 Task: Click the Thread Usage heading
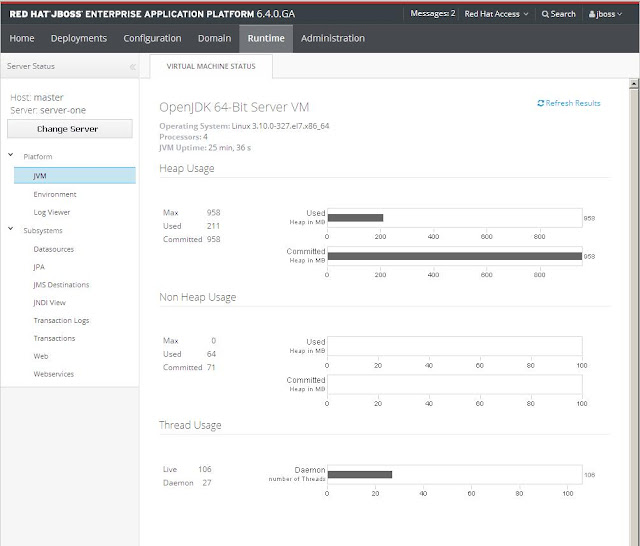click(x=190, y=425)
